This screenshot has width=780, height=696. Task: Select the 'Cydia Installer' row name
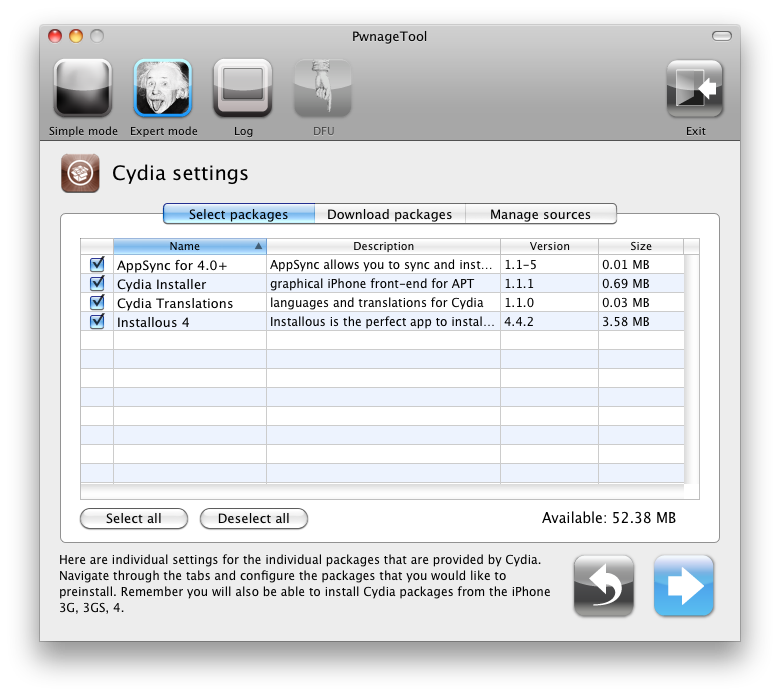tap(162, 284)
